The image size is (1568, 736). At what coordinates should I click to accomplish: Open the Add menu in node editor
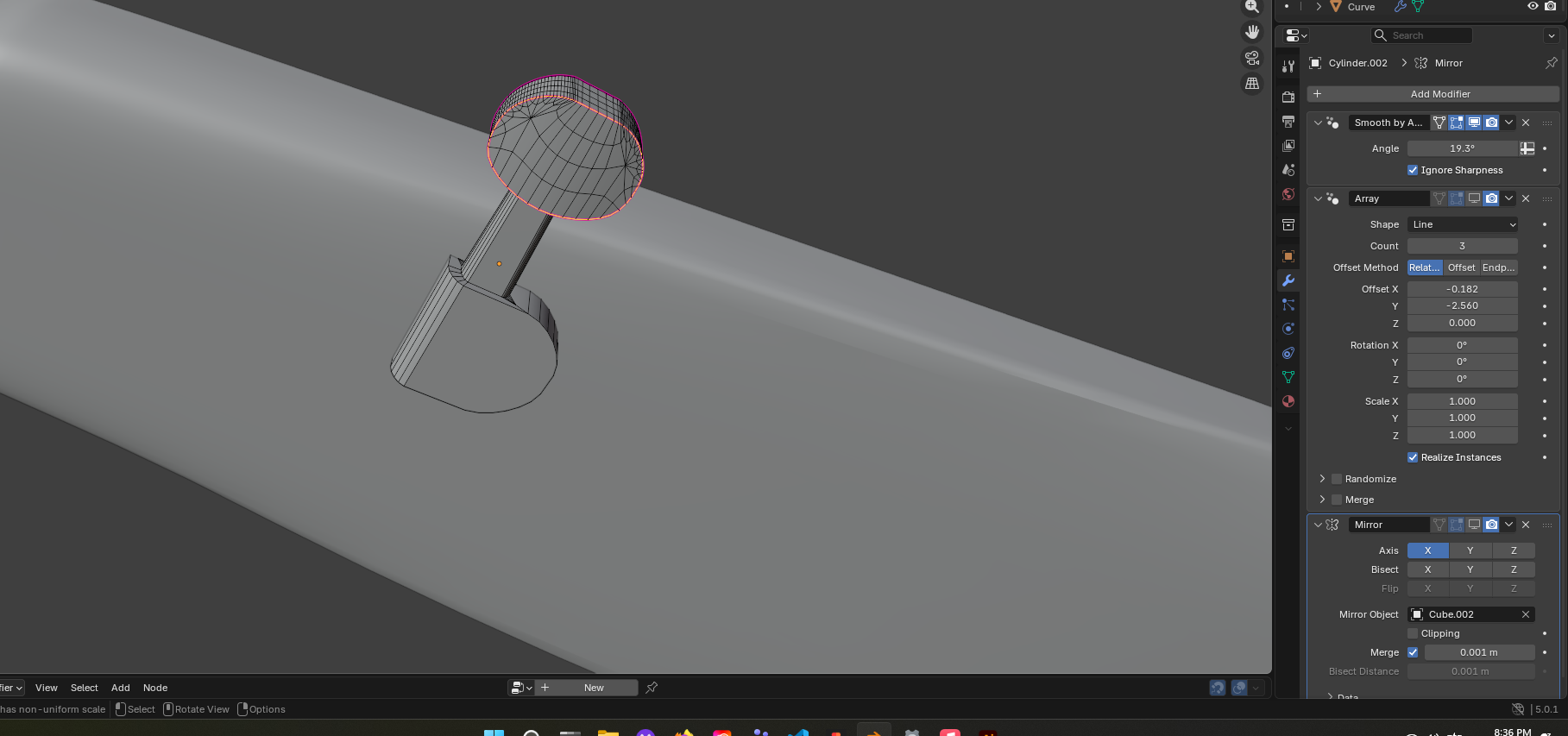click(121, 688)
